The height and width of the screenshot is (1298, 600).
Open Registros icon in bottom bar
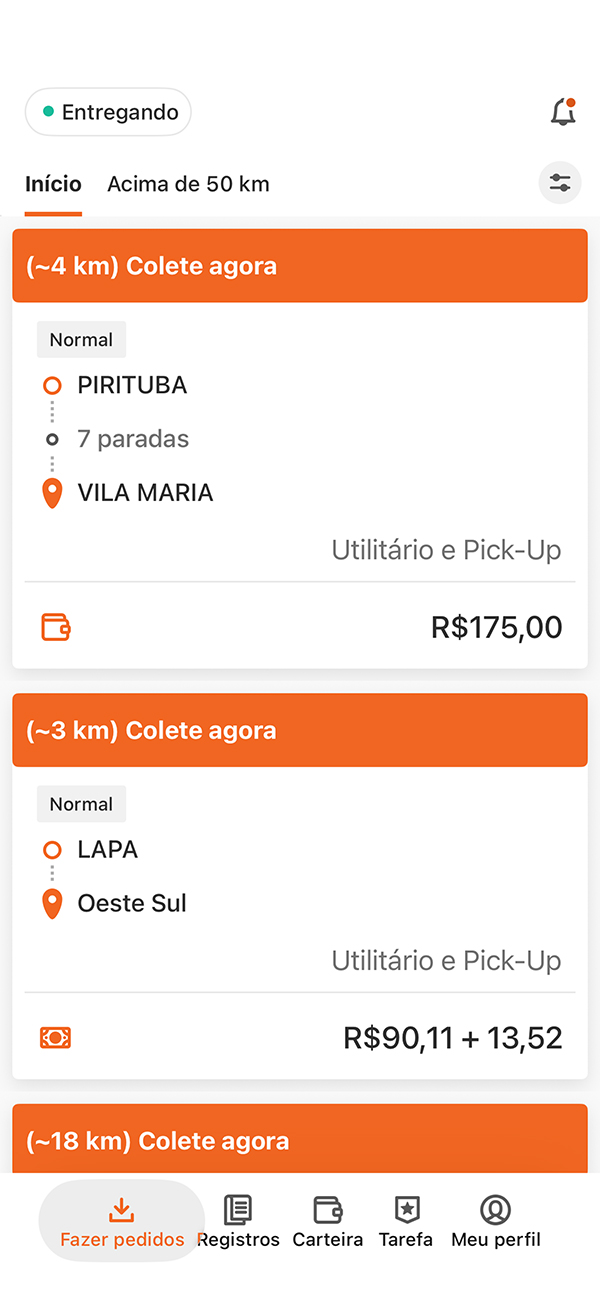click(238, 1209)
